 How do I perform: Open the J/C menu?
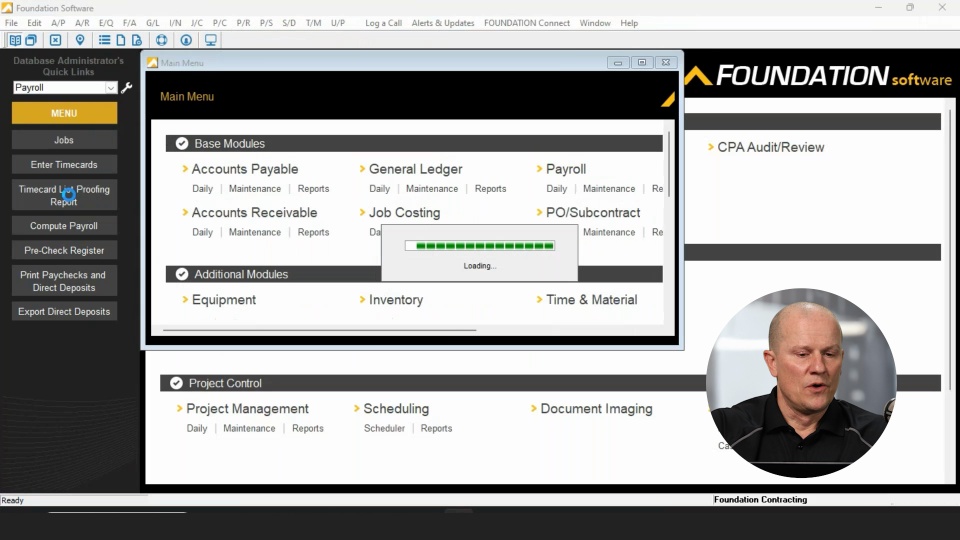[197, 23]
